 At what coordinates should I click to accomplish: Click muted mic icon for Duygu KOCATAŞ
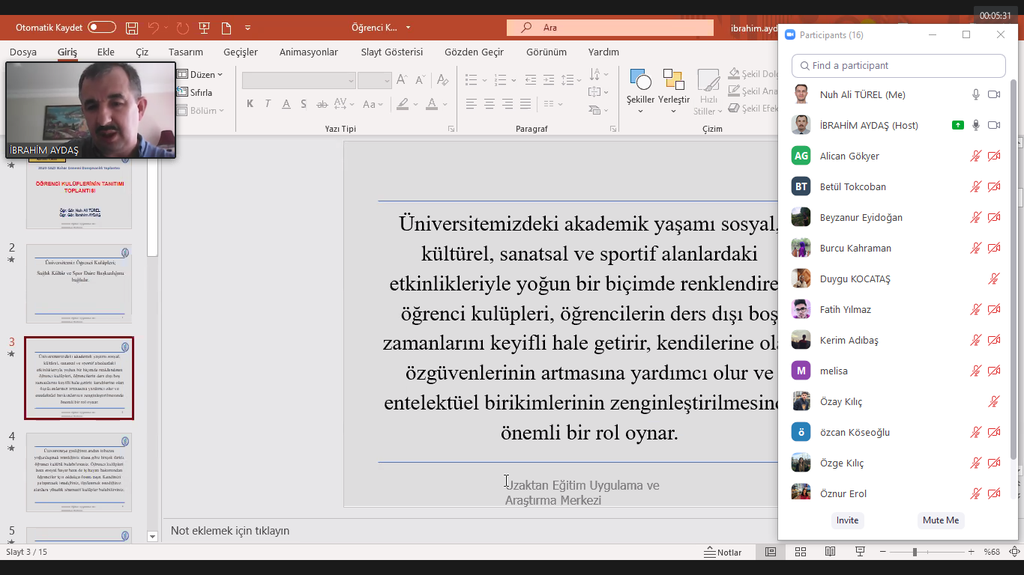[994, 279]
